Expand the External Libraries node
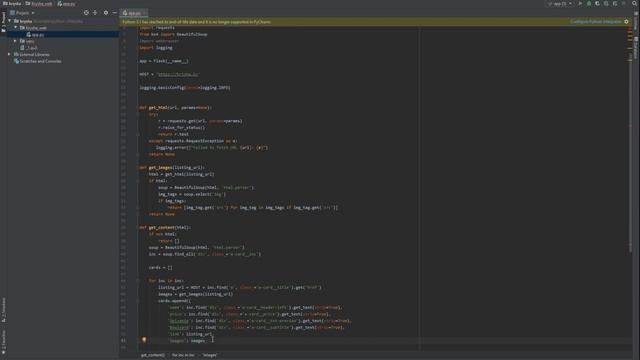Viewport: 640px width, 360px height. pos(9,54)
